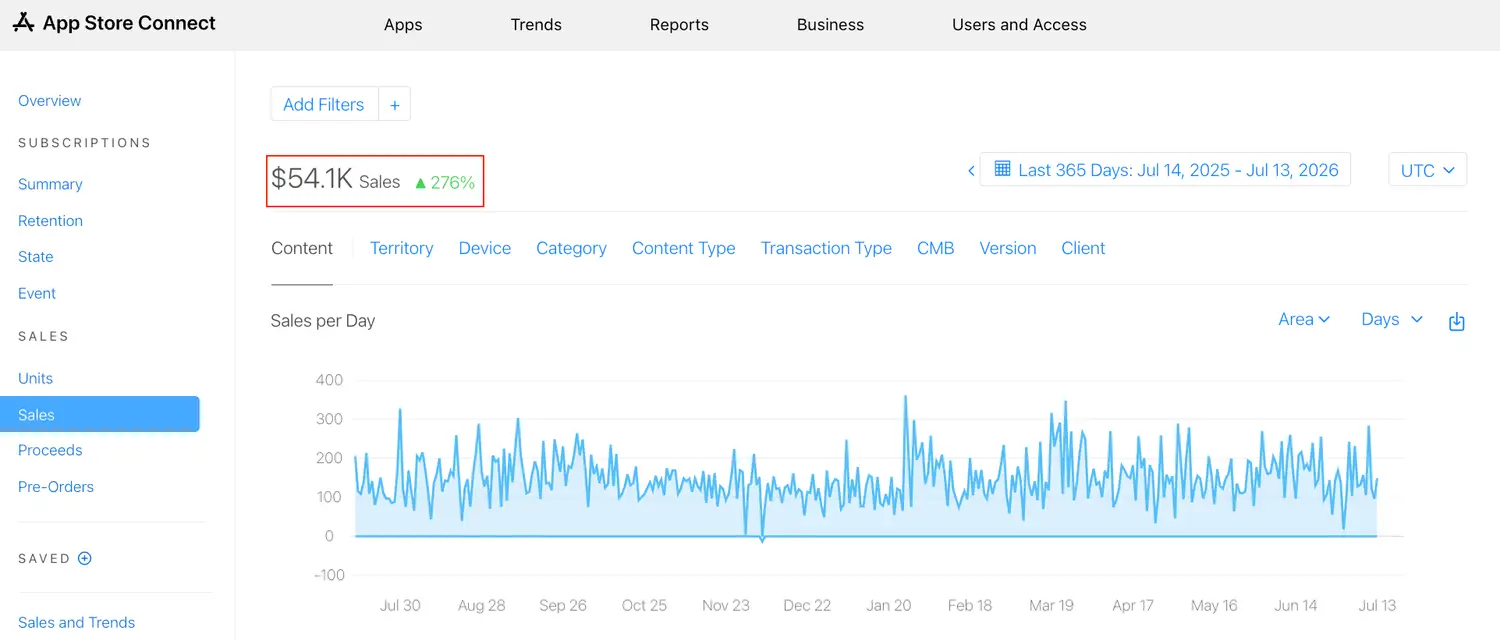Switch to the Transaction Type tab

(x=826, y=249)
